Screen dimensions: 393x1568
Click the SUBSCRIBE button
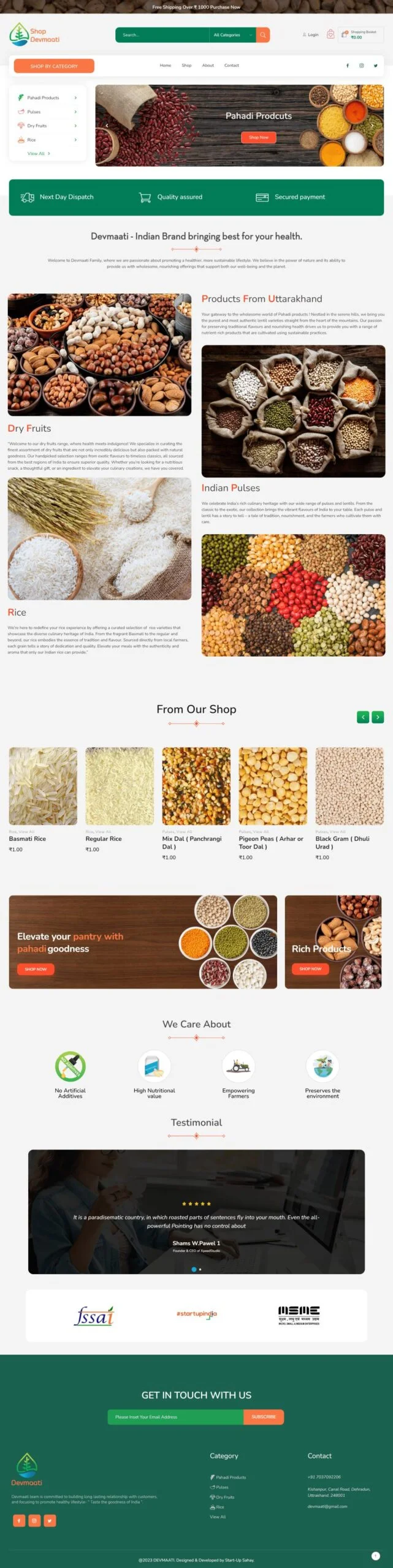264,1417
